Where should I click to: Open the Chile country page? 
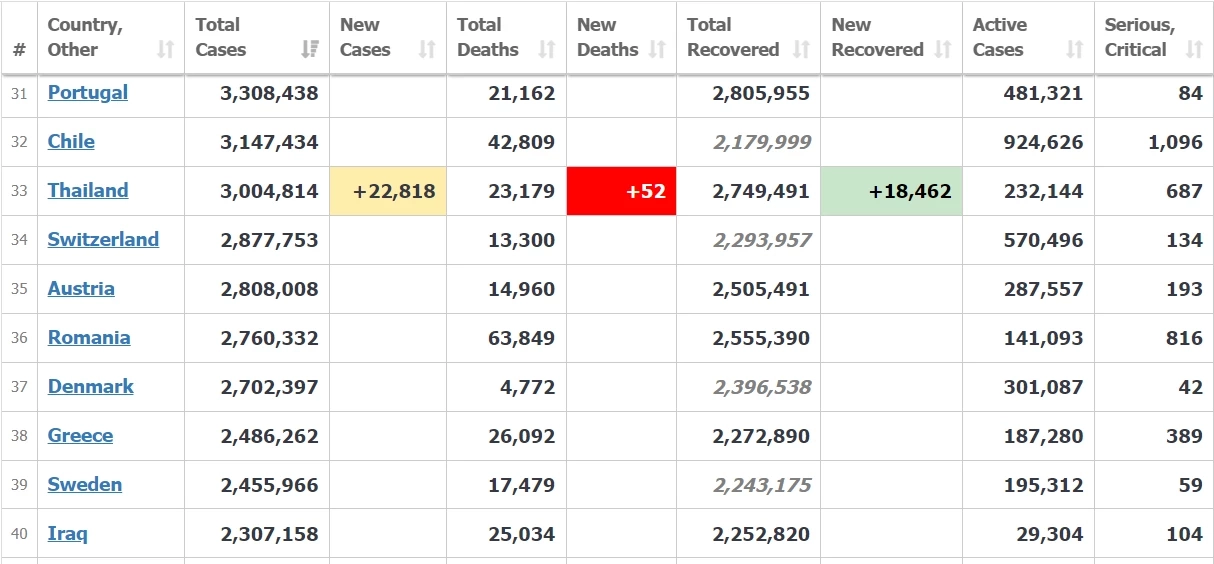point(71,142)
